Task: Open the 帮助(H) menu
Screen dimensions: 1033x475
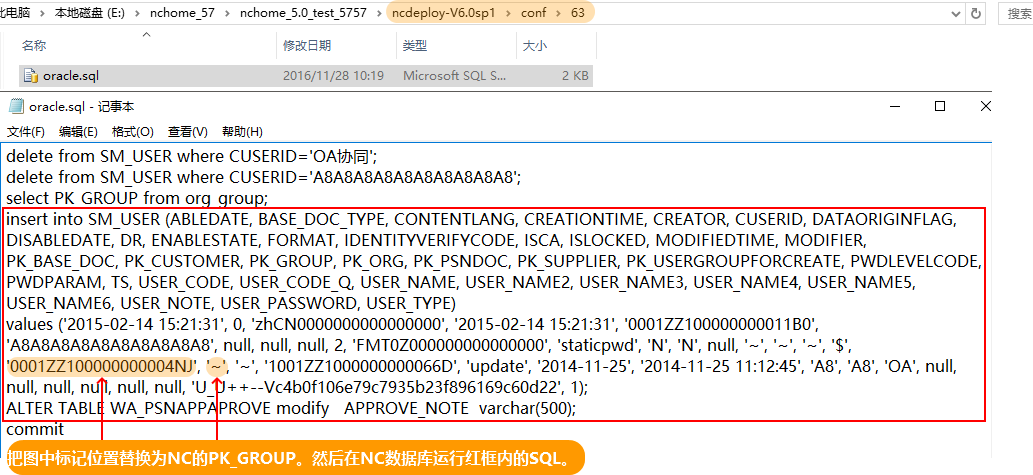Action: (x=241, y=131)
